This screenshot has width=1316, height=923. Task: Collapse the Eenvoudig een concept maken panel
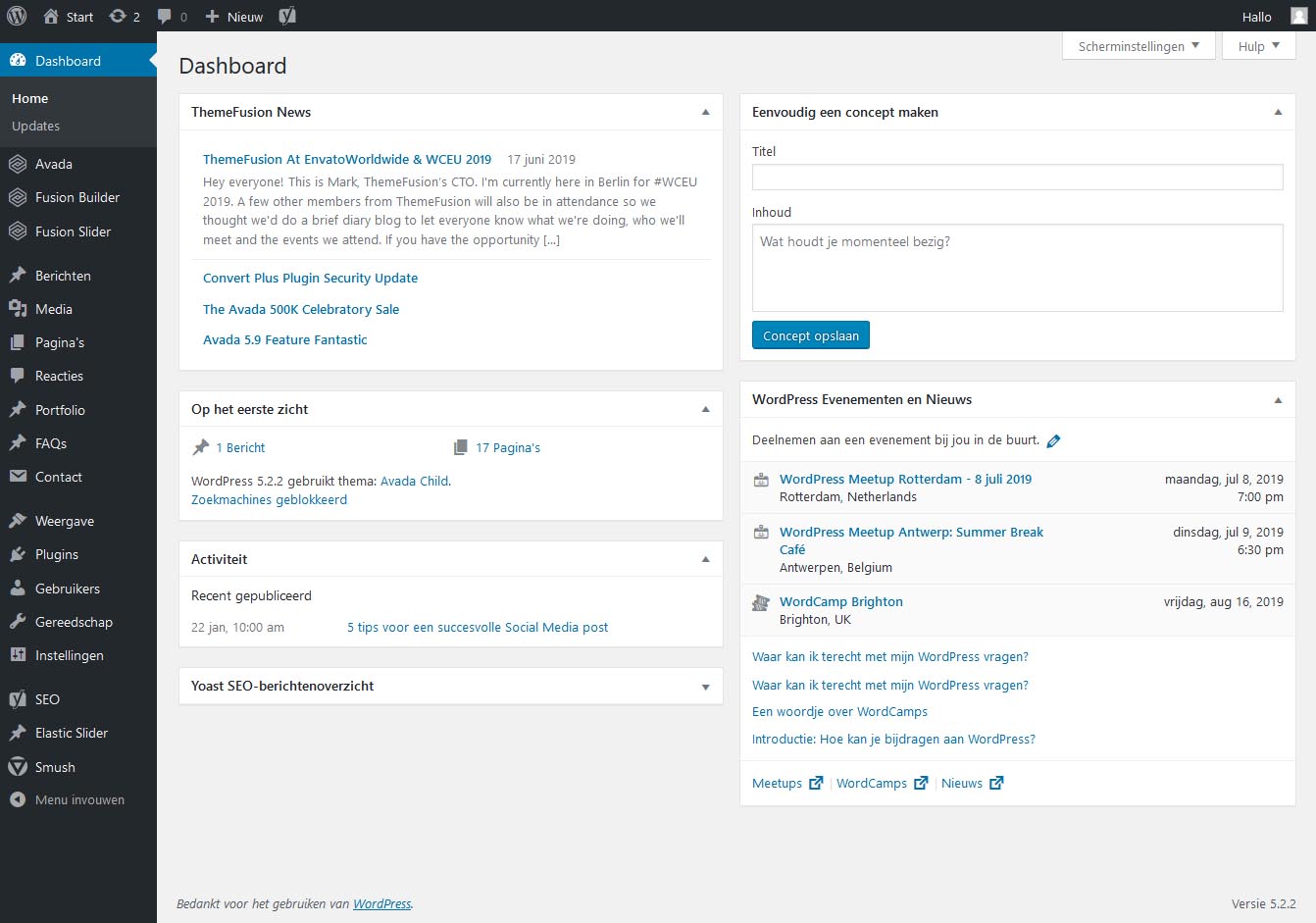tap(1278, 112)
